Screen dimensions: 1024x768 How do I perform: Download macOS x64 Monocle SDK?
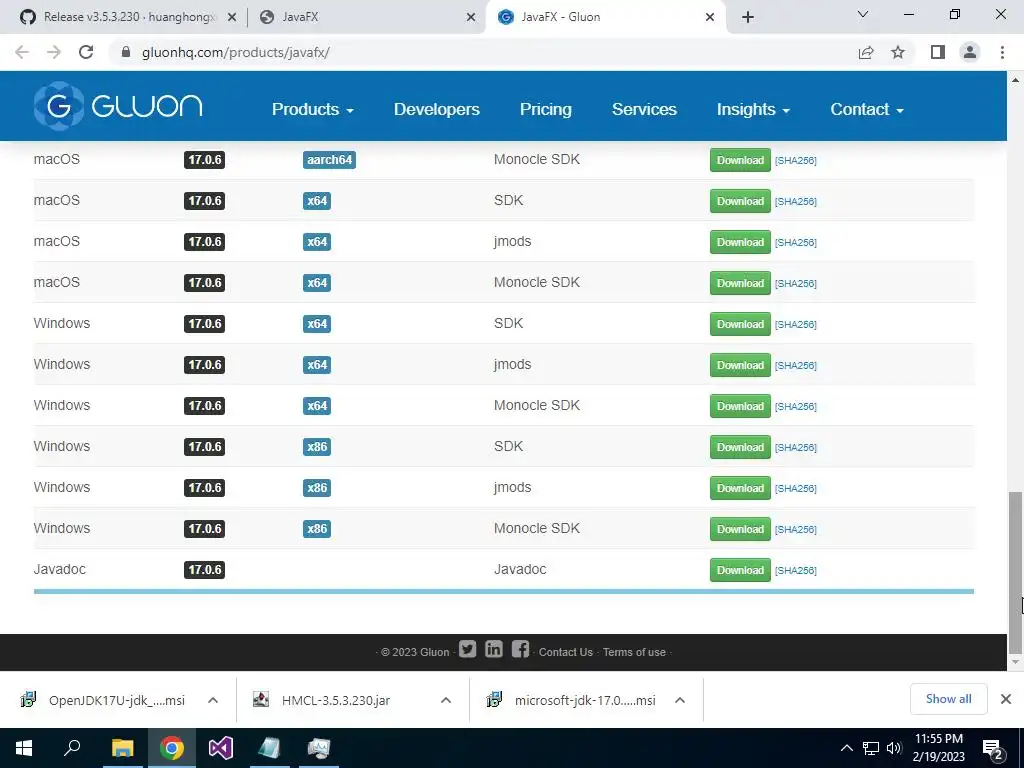(x=740, y=283)
